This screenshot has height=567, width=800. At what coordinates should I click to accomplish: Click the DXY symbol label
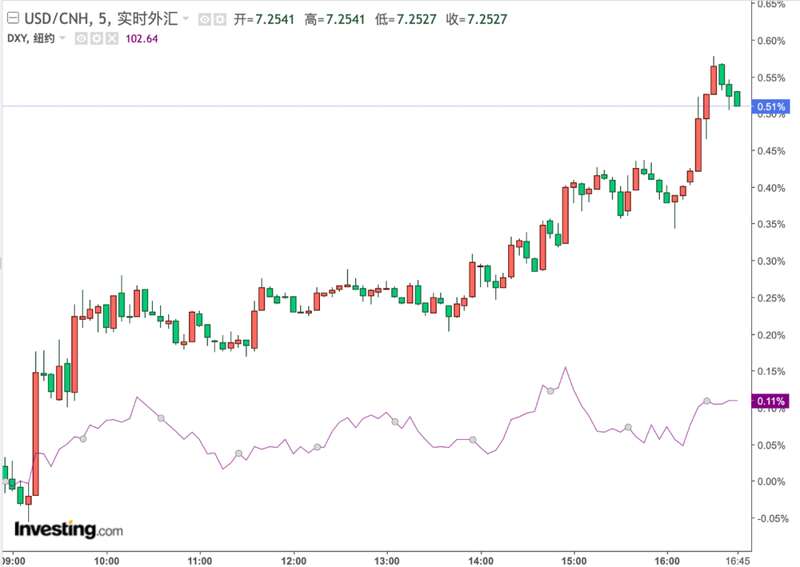(16, 38)
